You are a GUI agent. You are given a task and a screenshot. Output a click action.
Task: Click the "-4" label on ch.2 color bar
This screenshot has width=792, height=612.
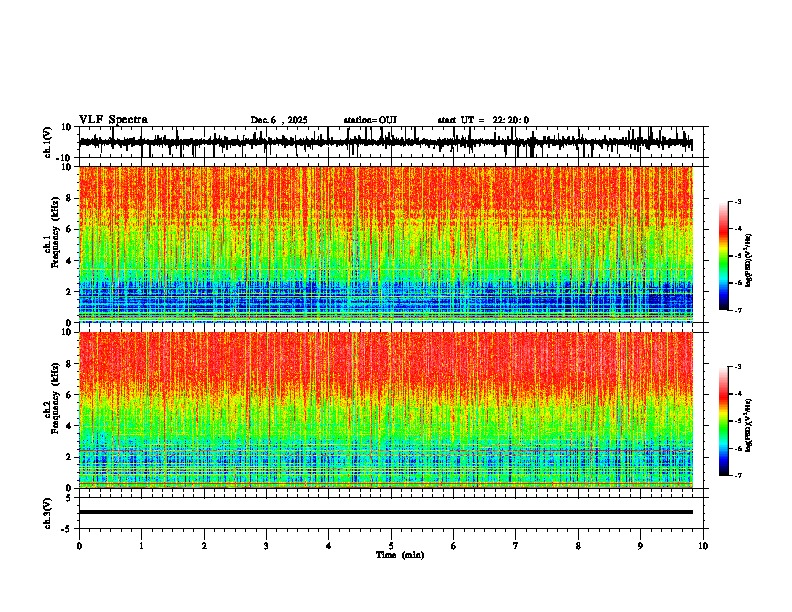pos(737,394)
